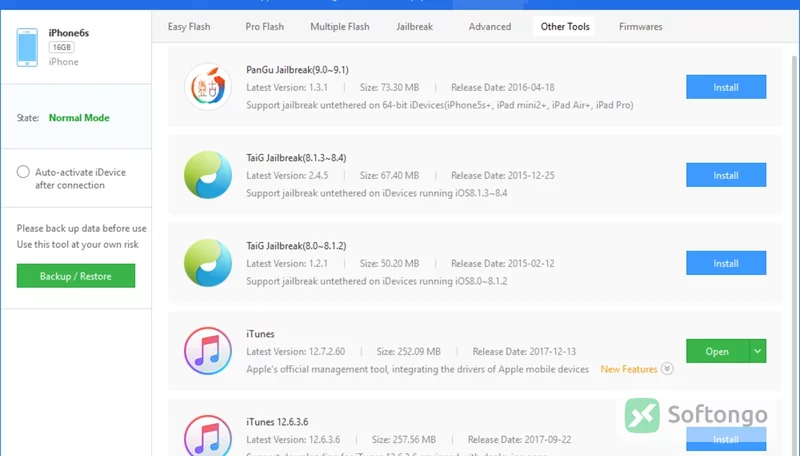The width and height of the screenshot is (800, 456).
Task: Click Size: 257.56 MB text
Action: pos(404,440)
